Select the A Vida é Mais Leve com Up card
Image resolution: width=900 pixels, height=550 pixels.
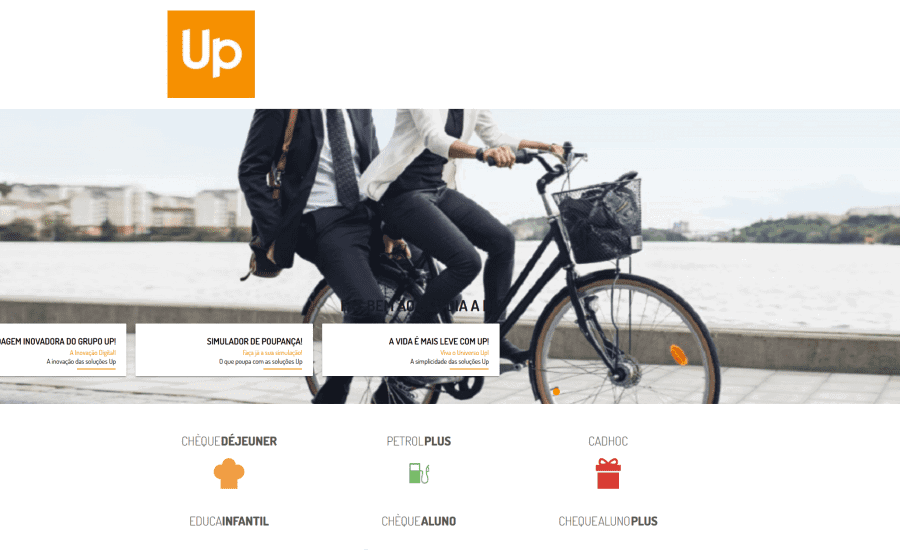[410, 350]
